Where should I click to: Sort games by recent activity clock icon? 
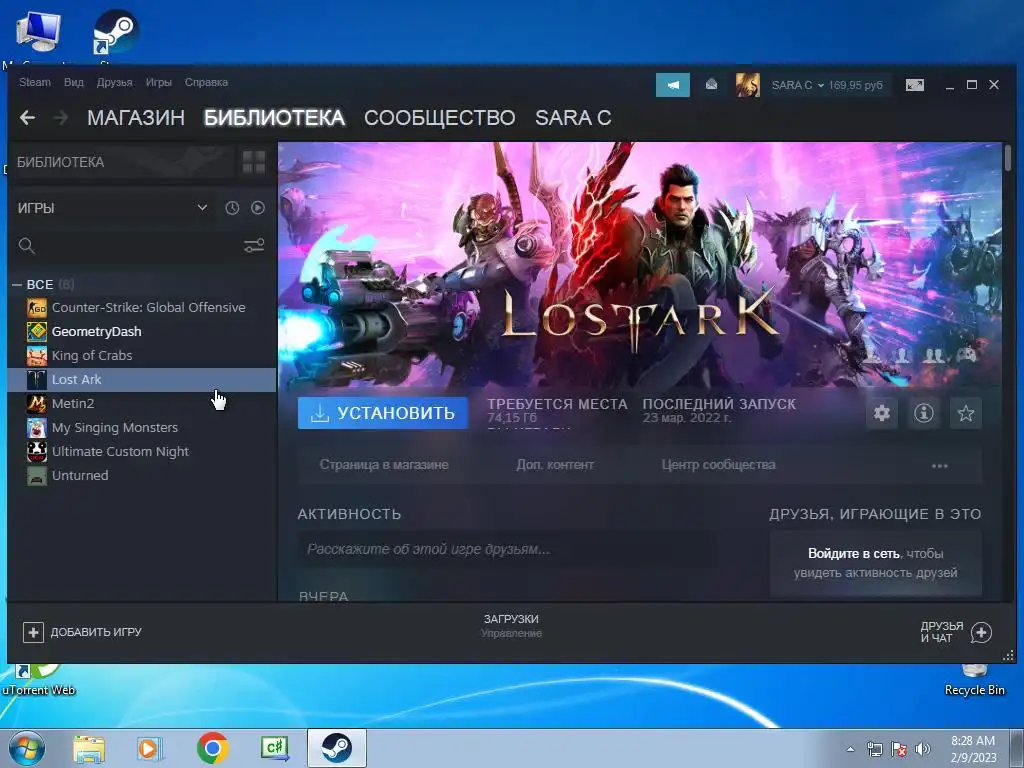[x=232, y=208]
